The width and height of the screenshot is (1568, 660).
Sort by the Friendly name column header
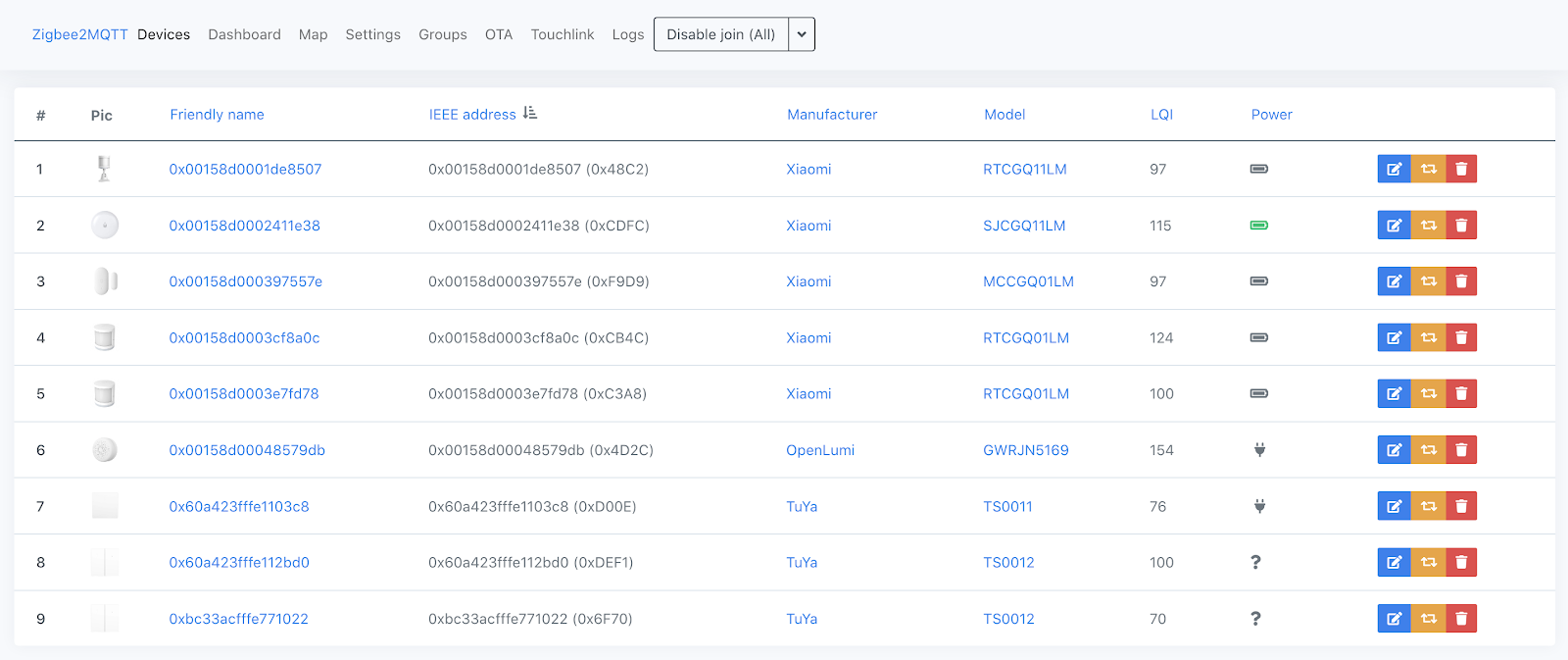click(x=217, y=115)
